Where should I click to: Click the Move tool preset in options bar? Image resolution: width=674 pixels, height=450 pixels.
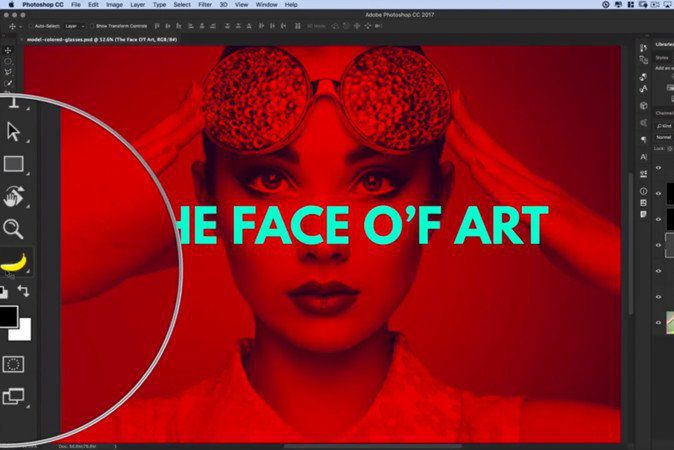(x=14, y=26)
